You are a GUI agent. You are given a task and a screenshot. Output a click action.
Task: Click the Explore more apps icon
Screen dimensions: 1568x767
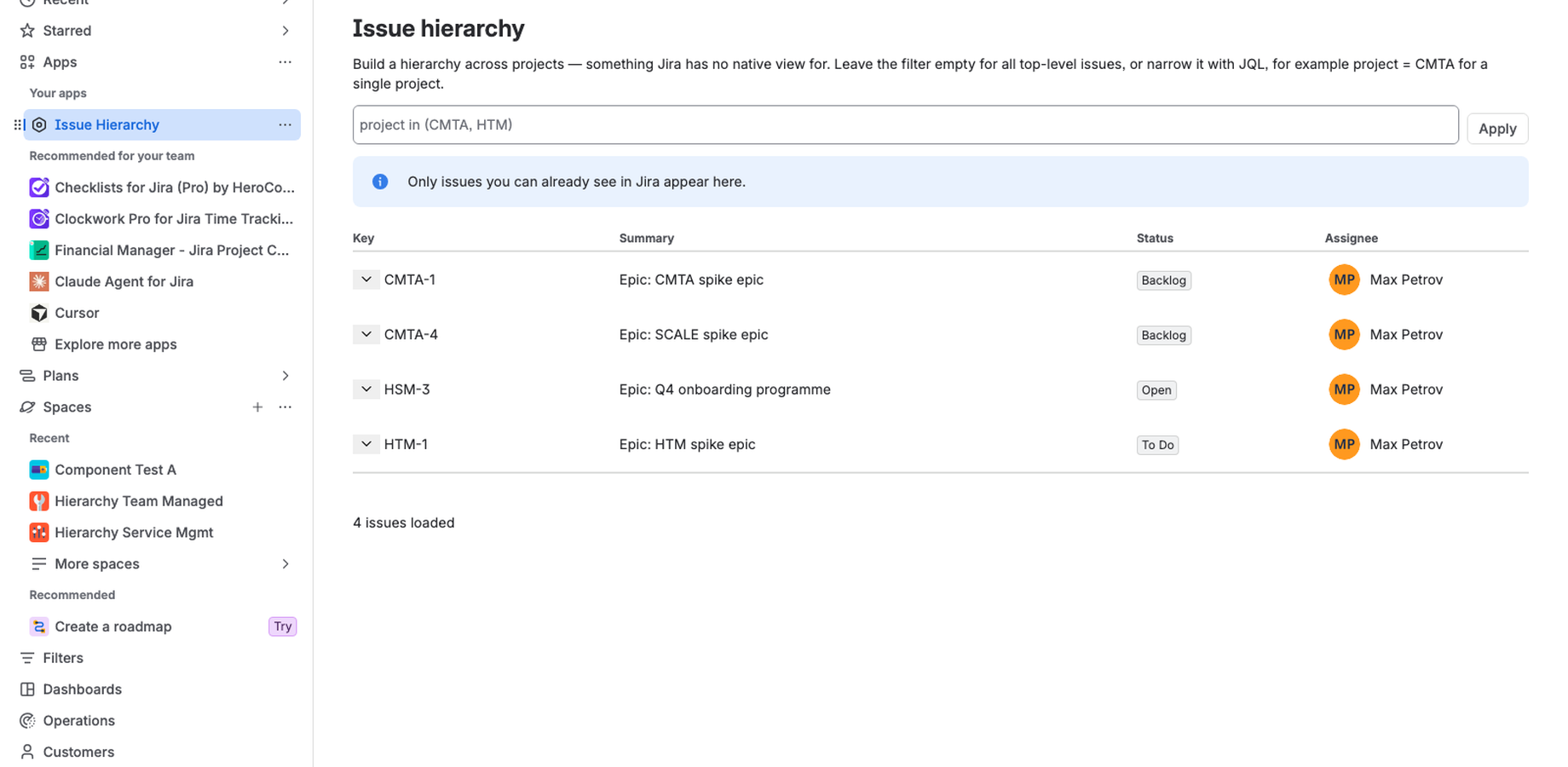click(39, 344)
